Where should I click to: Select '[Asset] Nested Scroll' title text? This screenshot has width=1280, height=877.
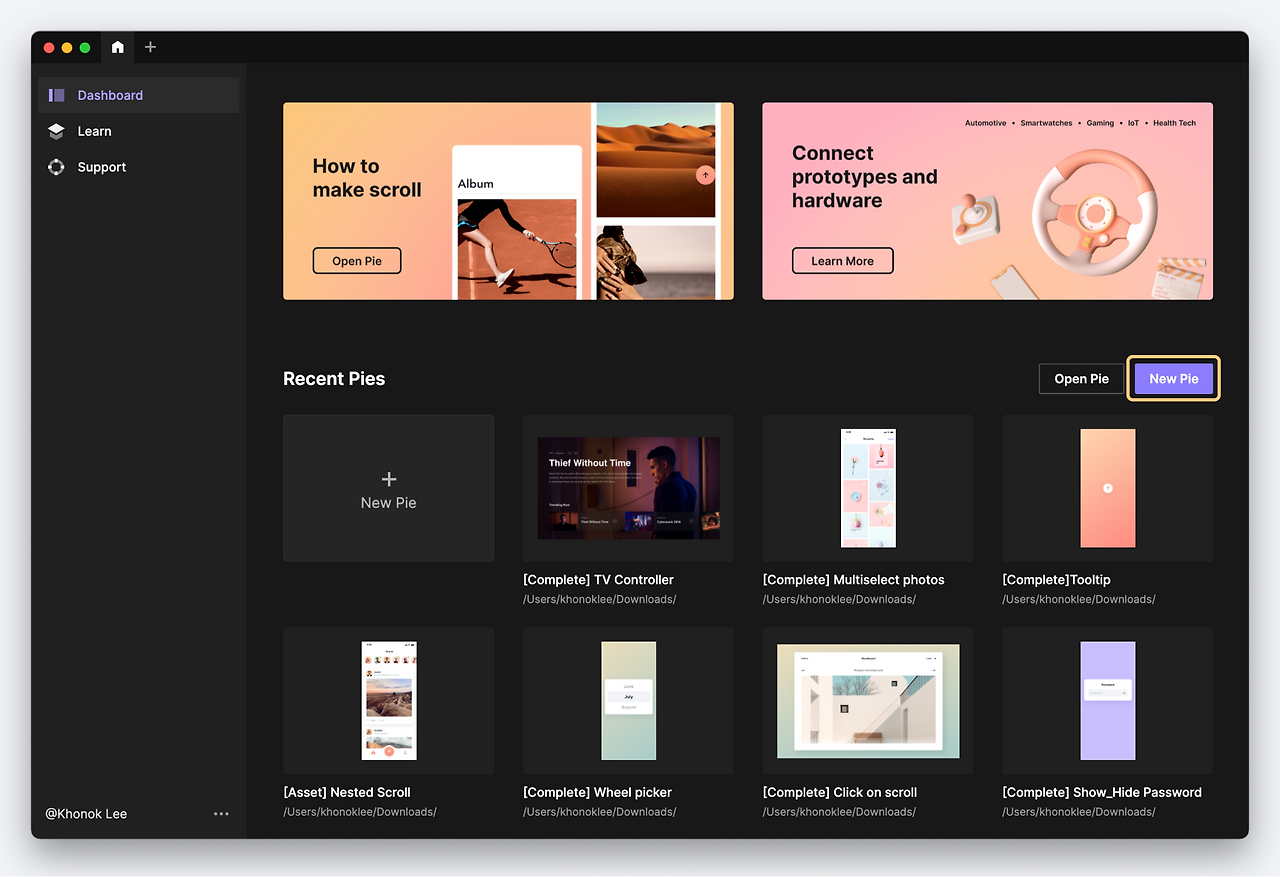[347, 792]
